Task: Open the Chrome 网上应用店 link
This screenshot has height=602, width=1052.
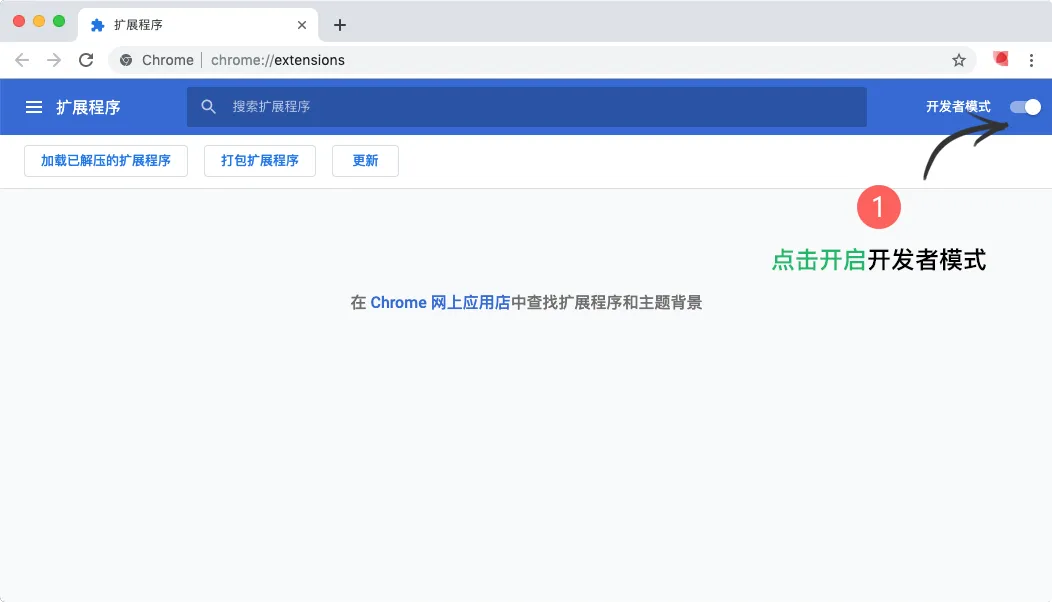Action: (440, 303)
